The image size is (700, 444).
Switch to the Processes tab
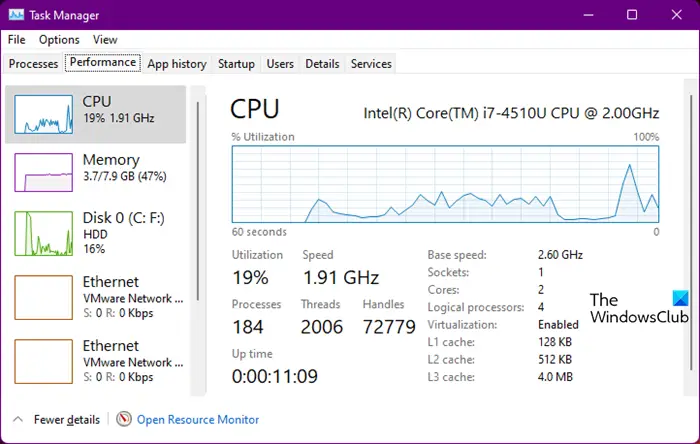(33, 64)
